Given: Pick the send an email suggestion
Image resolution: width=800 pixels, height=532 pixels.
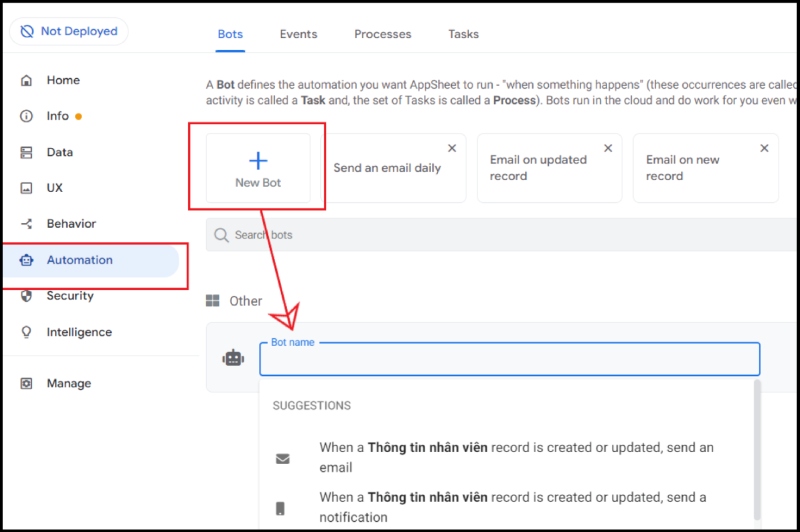Looking at the screenshot, I should click(516, 457).
